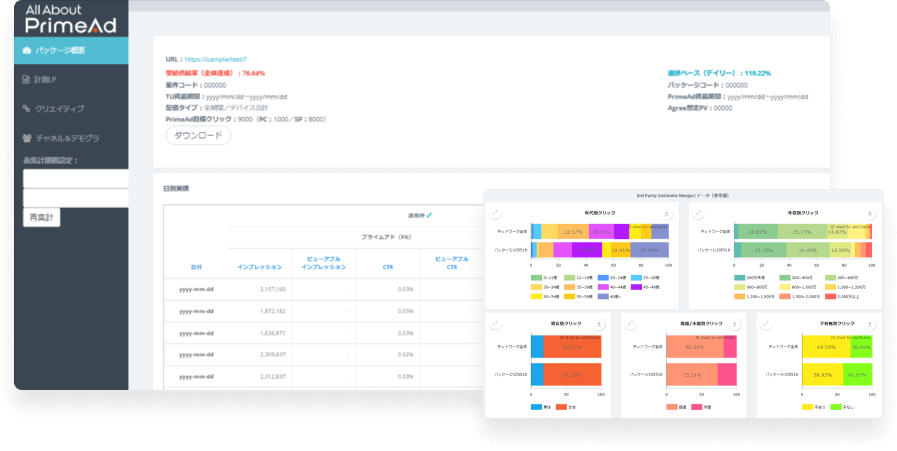Screen dimensions: 897x451
Task: Download the 年代別クリック chart
Action: (667, 213)
